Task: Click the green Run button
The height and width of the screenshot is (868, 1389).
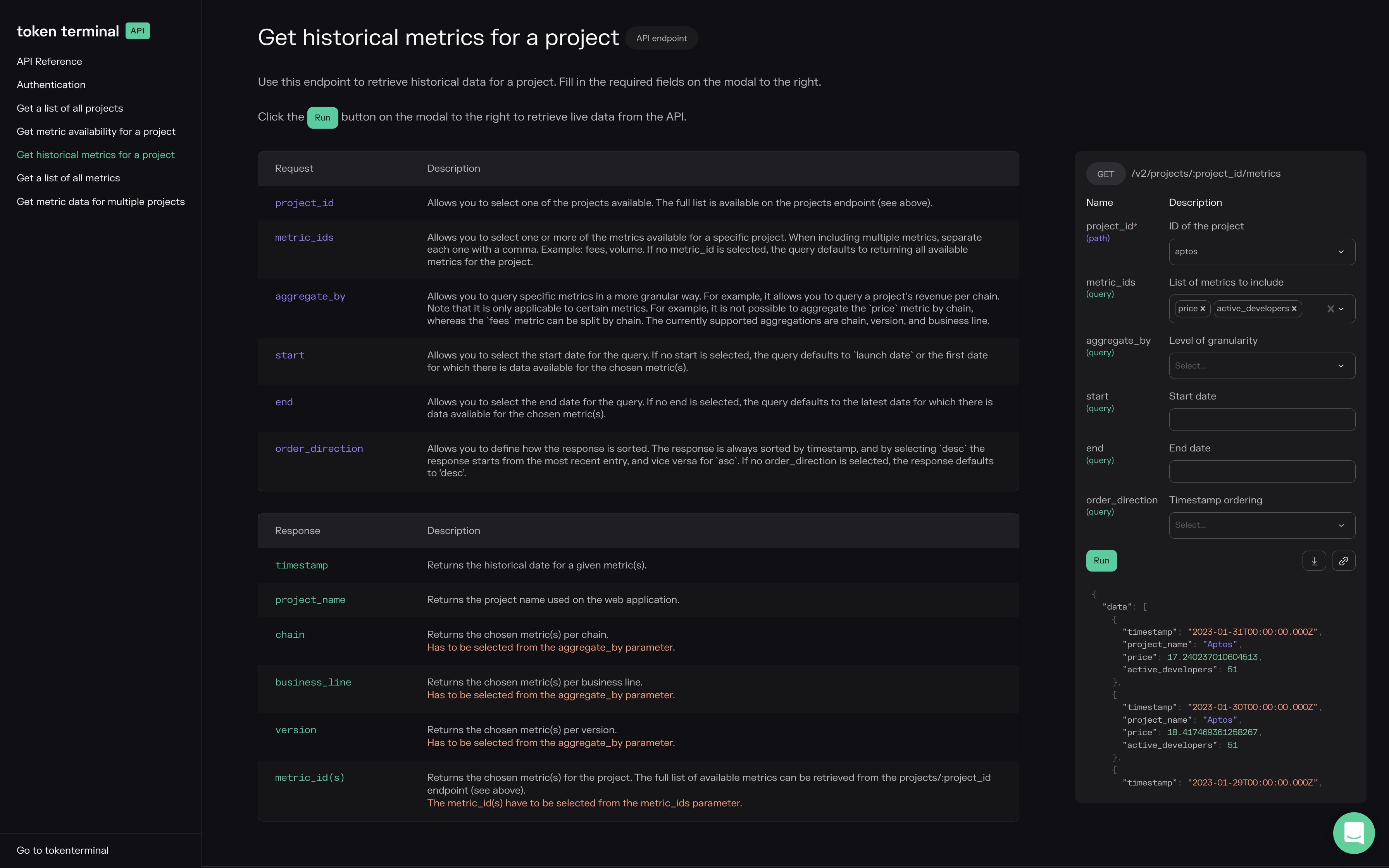Action: pyautogui.click(x=1101, y=561)
